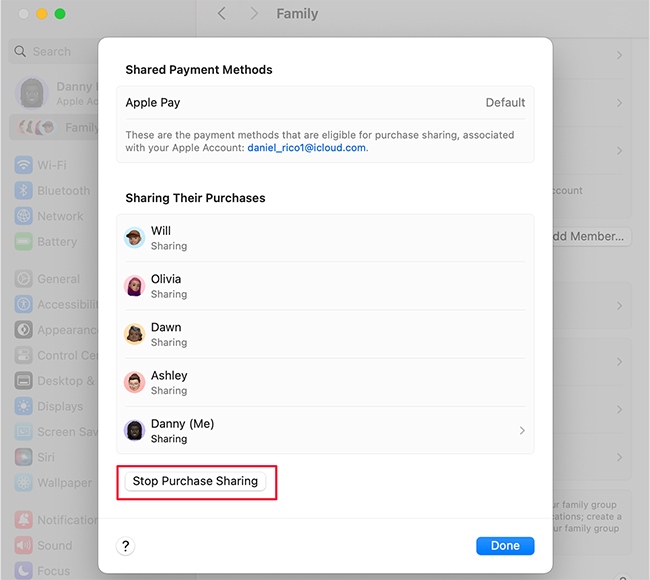Open the Focus icon in the sidebar
Viewport: 650px width, 580px height.
24,571
